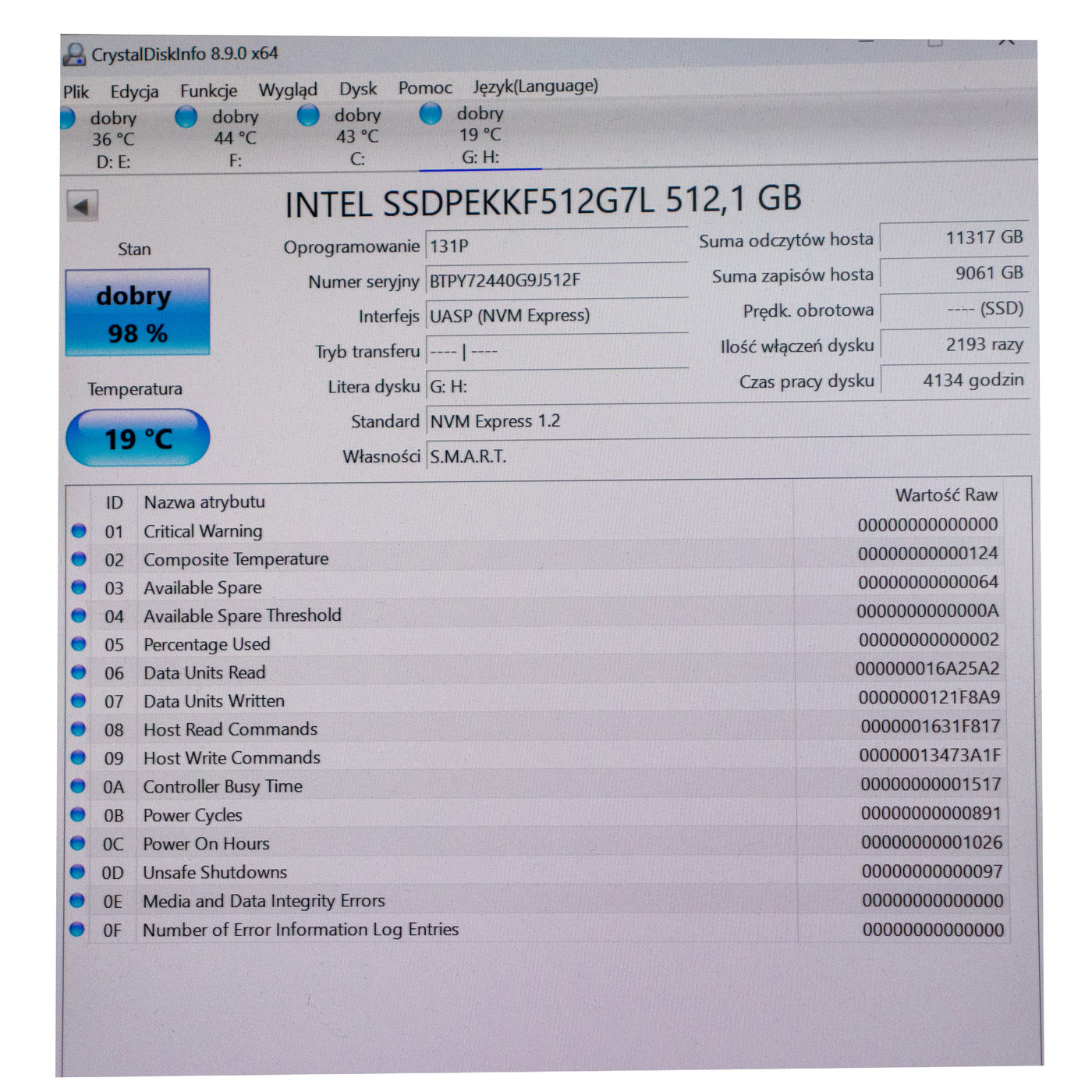
Task: Click the INTEL SSDPEKKF512G7L 512,1 GB title
Action: pyautogui.click(x=543, y=202)
